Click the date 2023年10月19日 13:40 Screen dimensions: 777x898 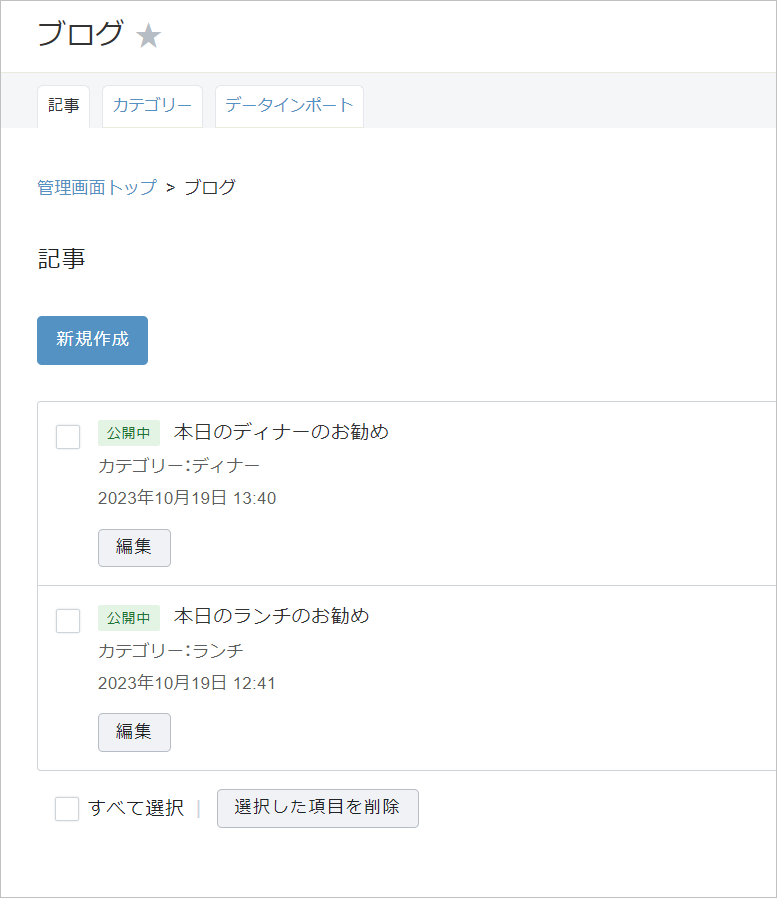coord(187,498)
